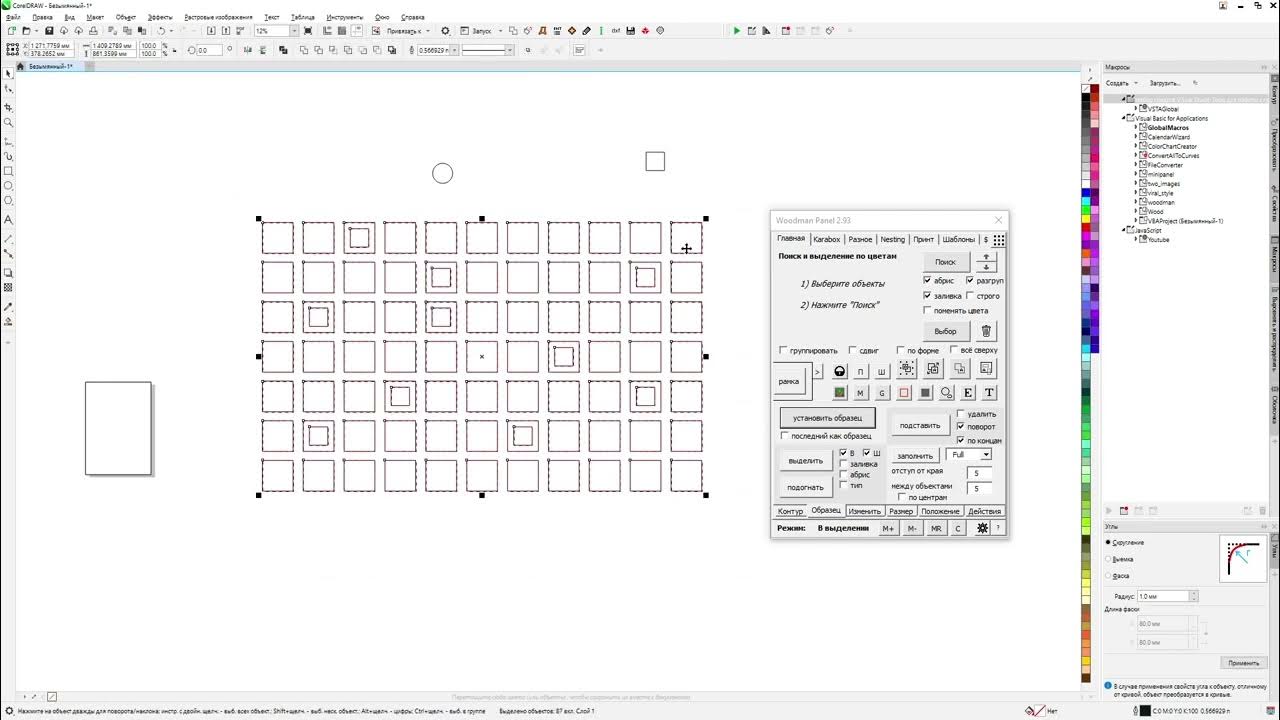Select the Pick tool in the toolbox

pyautogui.click(x=9, y=74)
